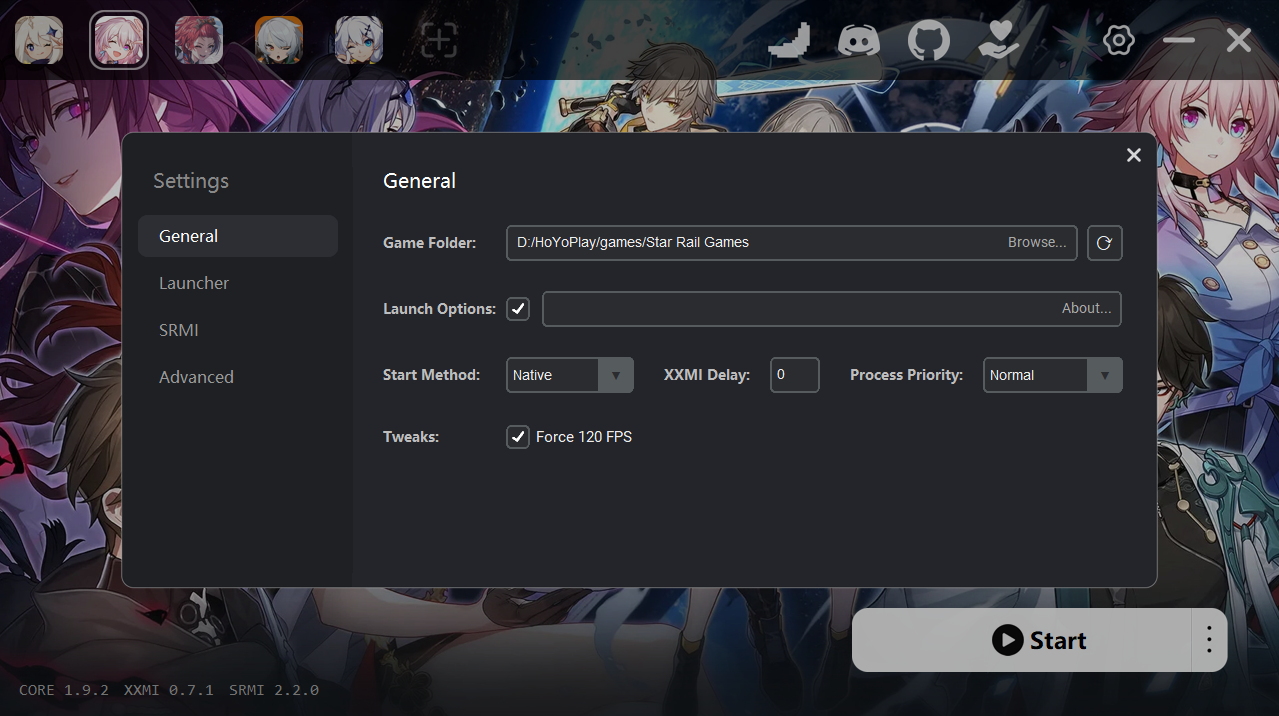Toggle the Force 120 FPS checkbox
The width and height of the screenshot is (1279, 716).
click(x=518, y=437)
